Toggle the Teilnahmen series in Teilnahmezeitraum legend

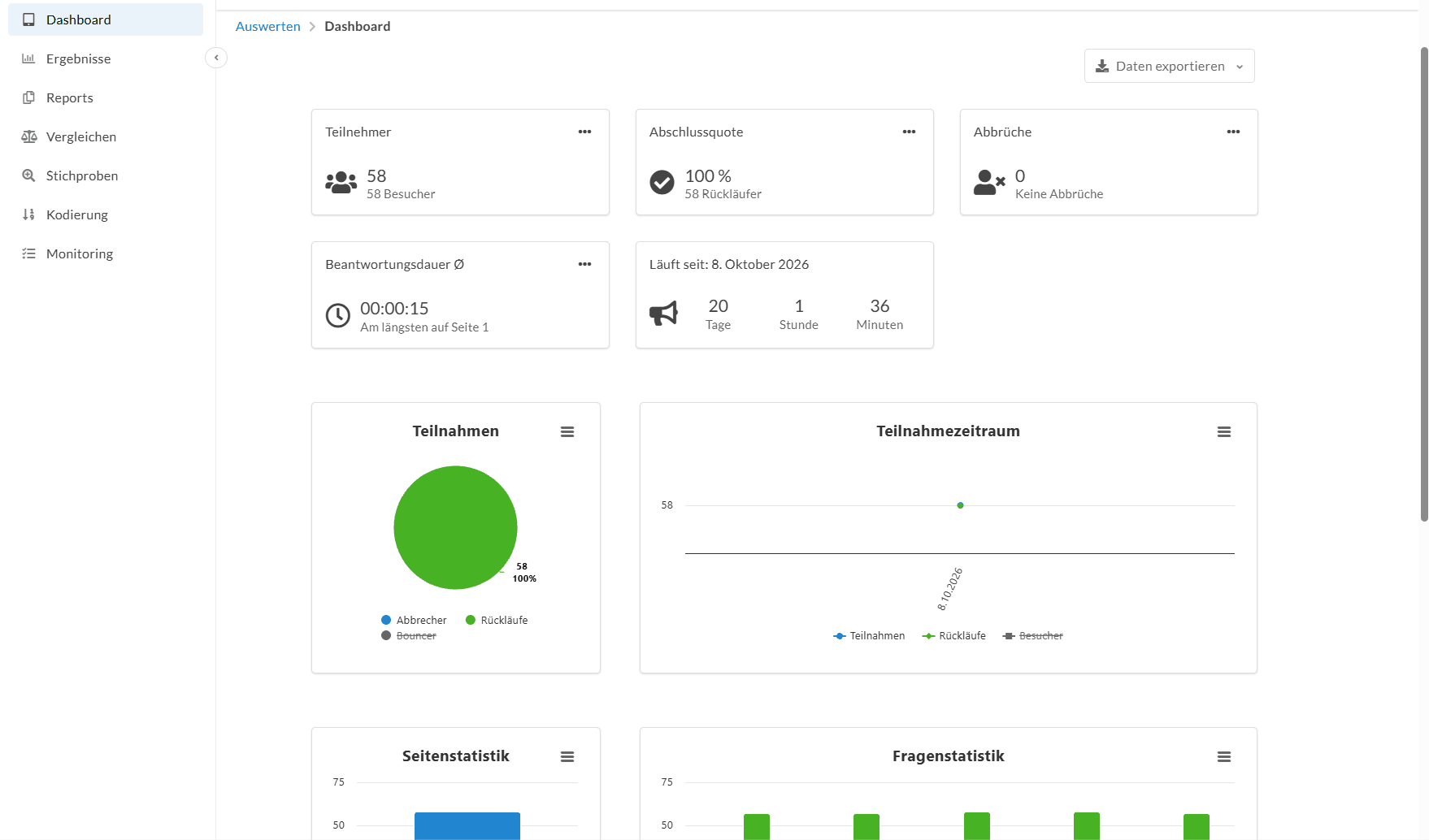pyautogui.click(x=869, y=635)
